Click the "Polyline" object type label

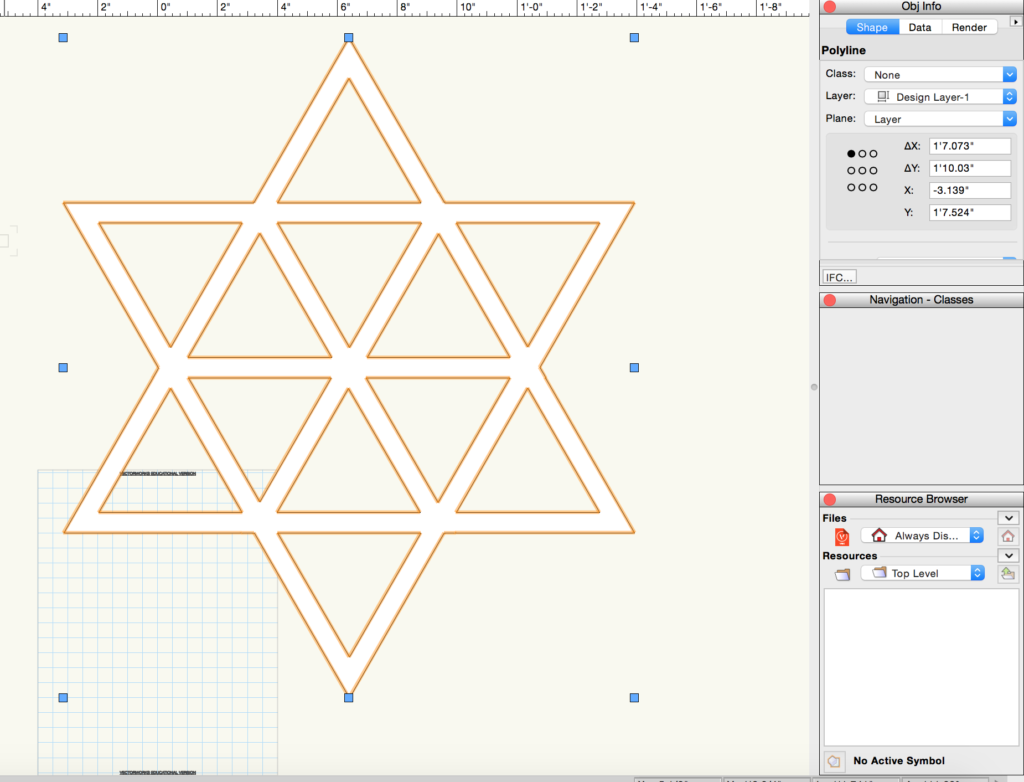point(843,50)
